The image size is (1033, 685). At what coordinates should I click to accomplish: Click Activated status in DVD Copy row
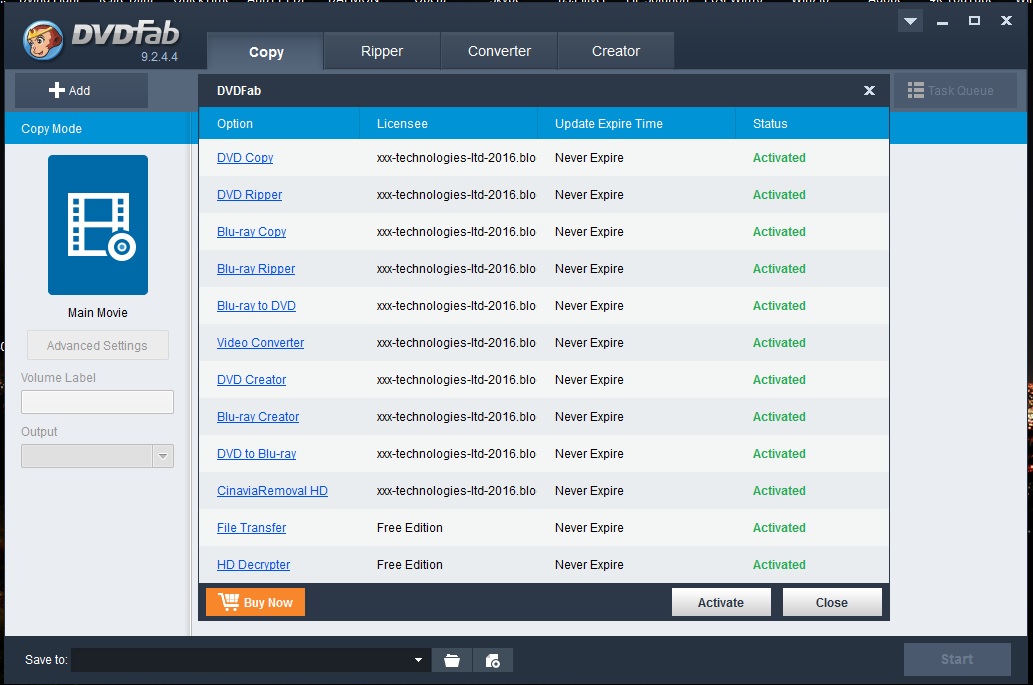point(779,157)
